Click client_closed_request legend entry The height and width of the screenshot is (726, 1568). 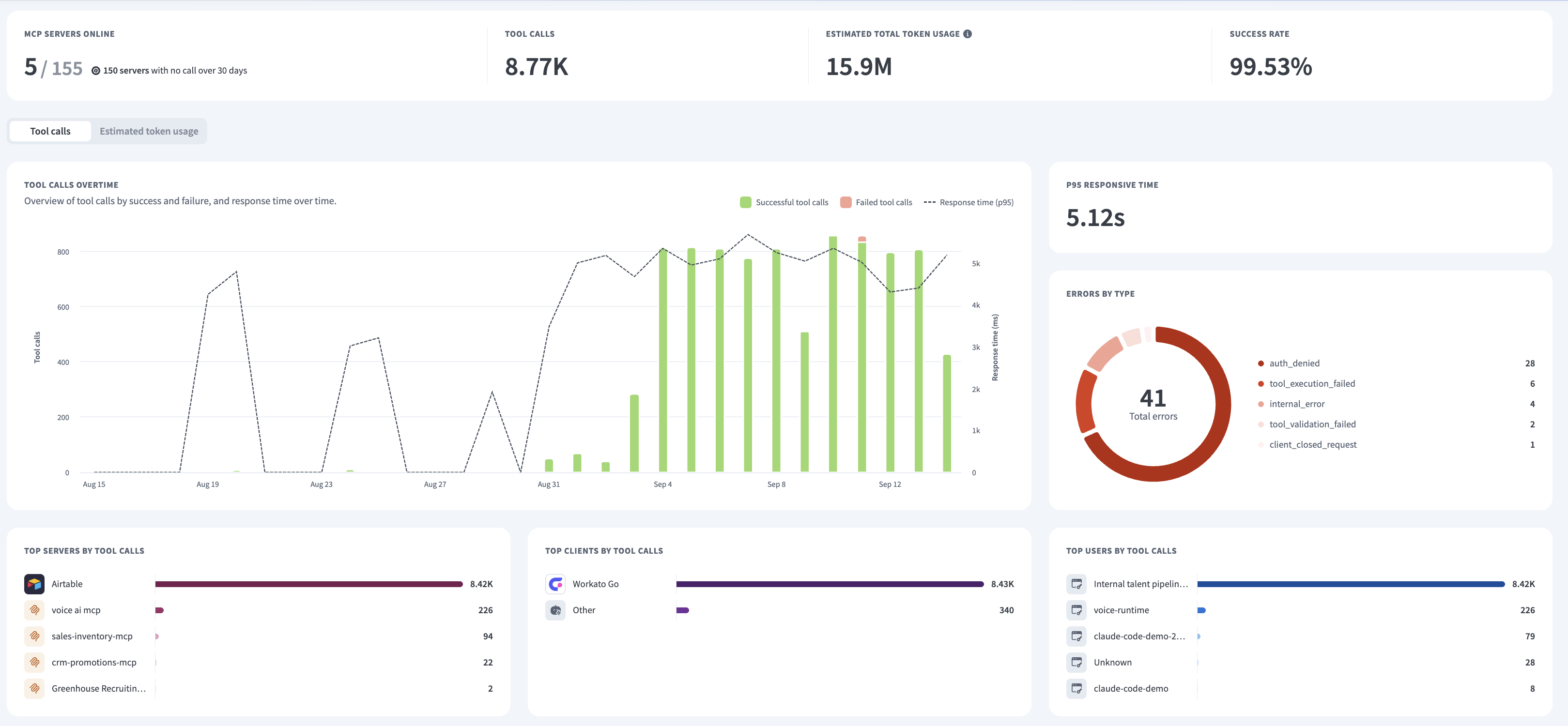(1307, 445)
